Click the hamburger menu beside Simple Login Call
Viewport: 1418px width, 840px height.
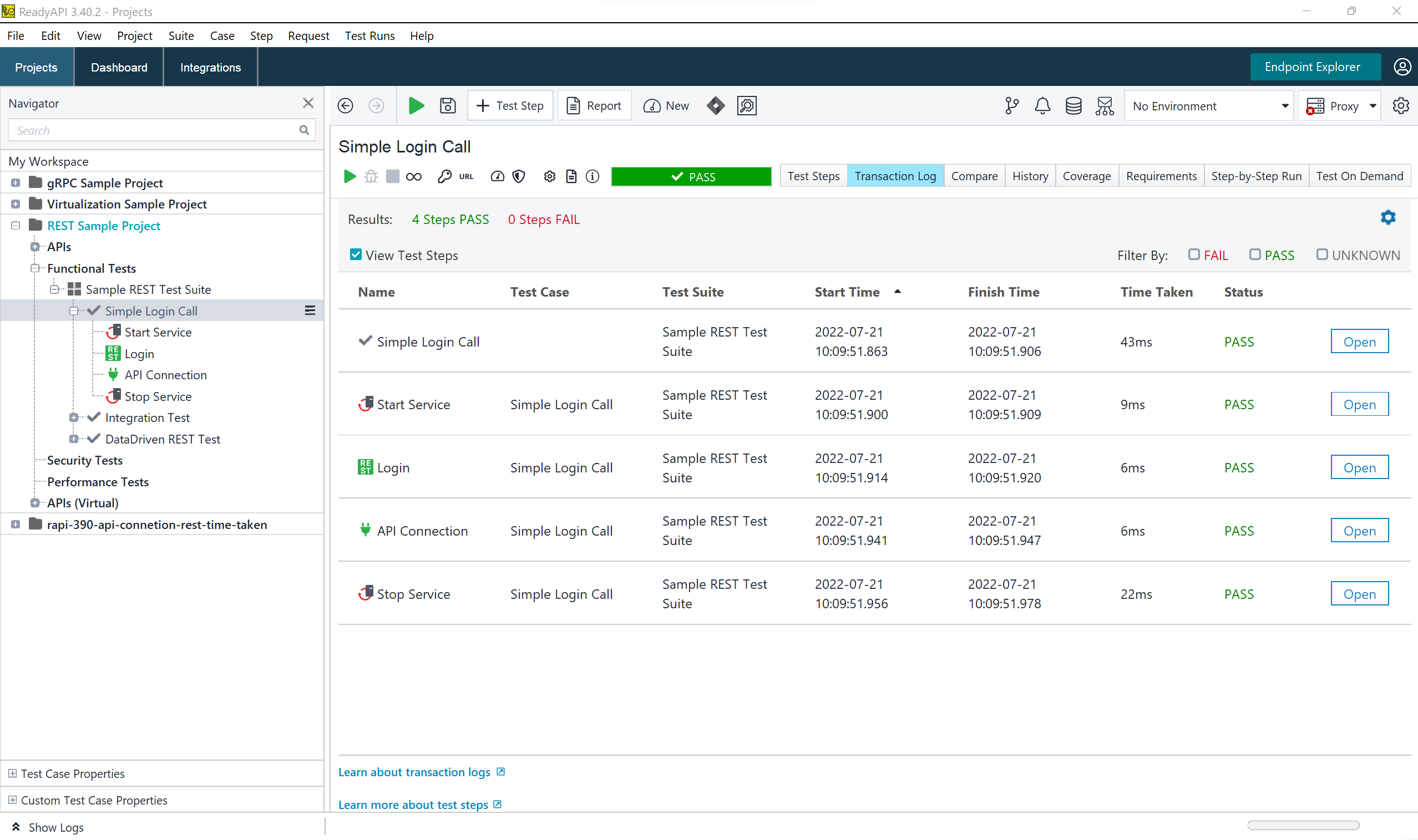(310, 310)
